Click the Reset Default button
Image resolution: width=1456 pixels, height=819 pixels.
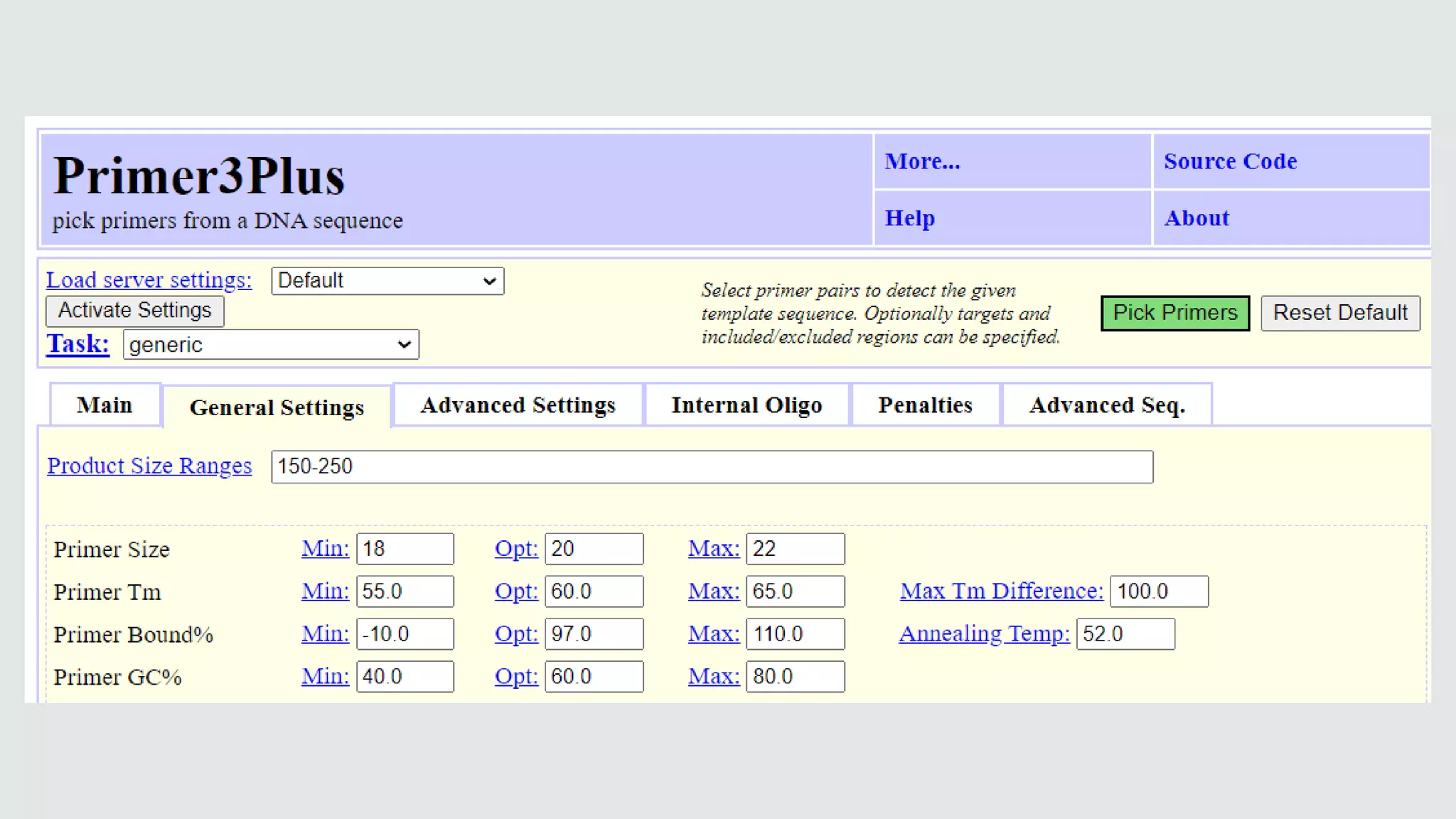(x=1339, y=313)
